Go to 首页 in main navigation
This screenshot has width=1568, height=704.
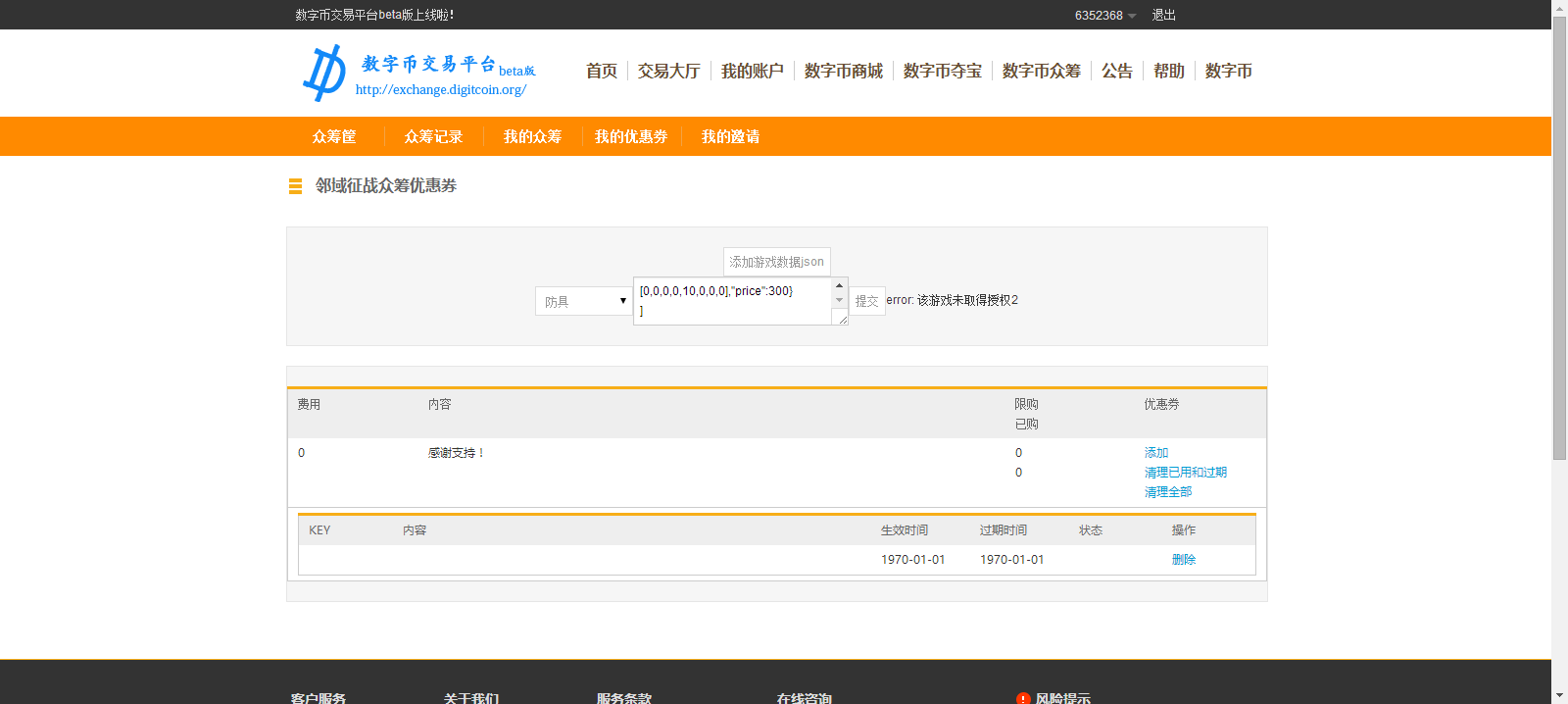pos(602,71)
